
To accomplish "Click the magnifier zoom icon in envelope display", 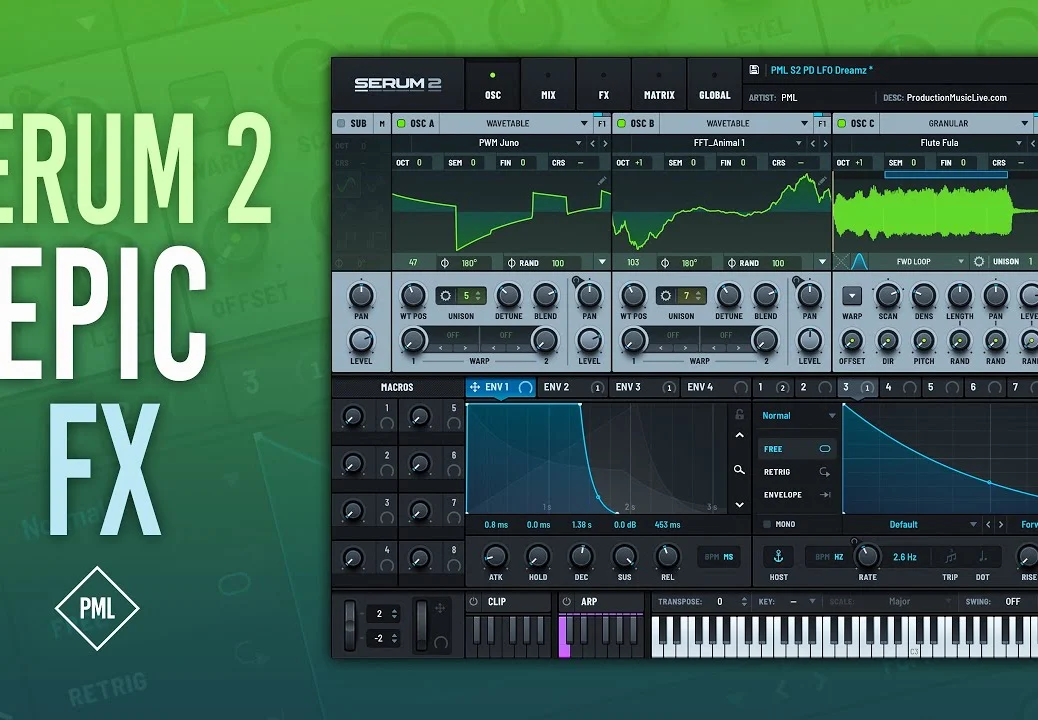I will click(x=739, y=470).
